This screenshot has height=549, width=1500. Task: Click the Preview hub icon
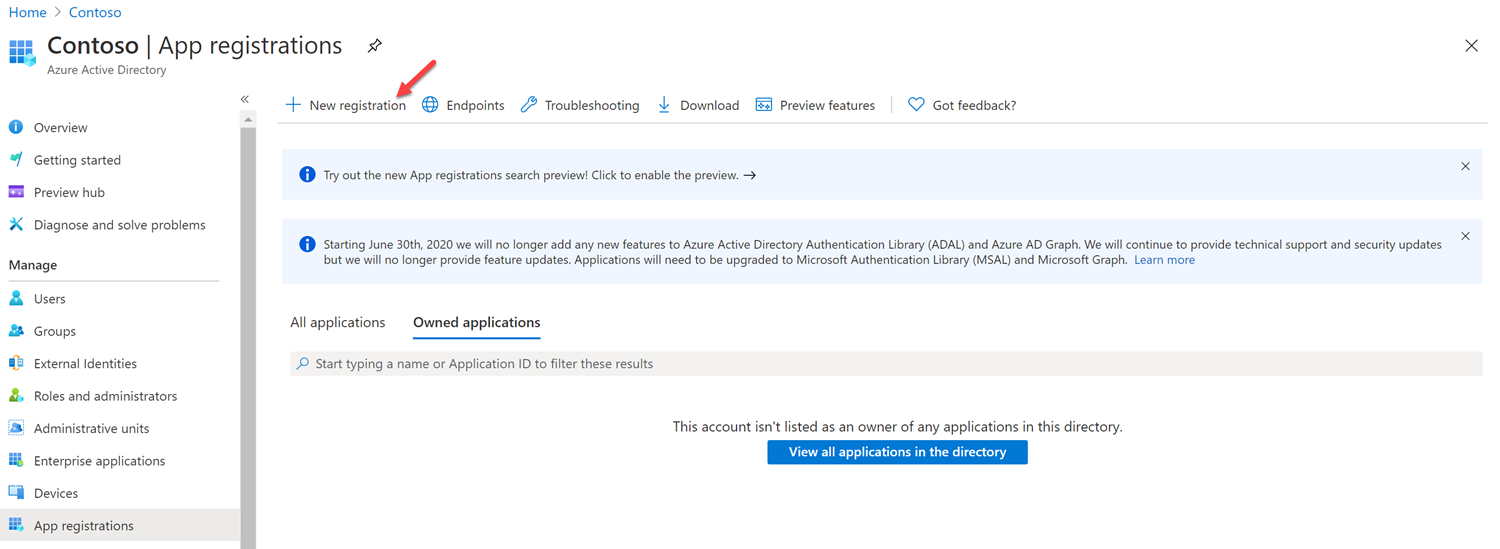point(16,192)
